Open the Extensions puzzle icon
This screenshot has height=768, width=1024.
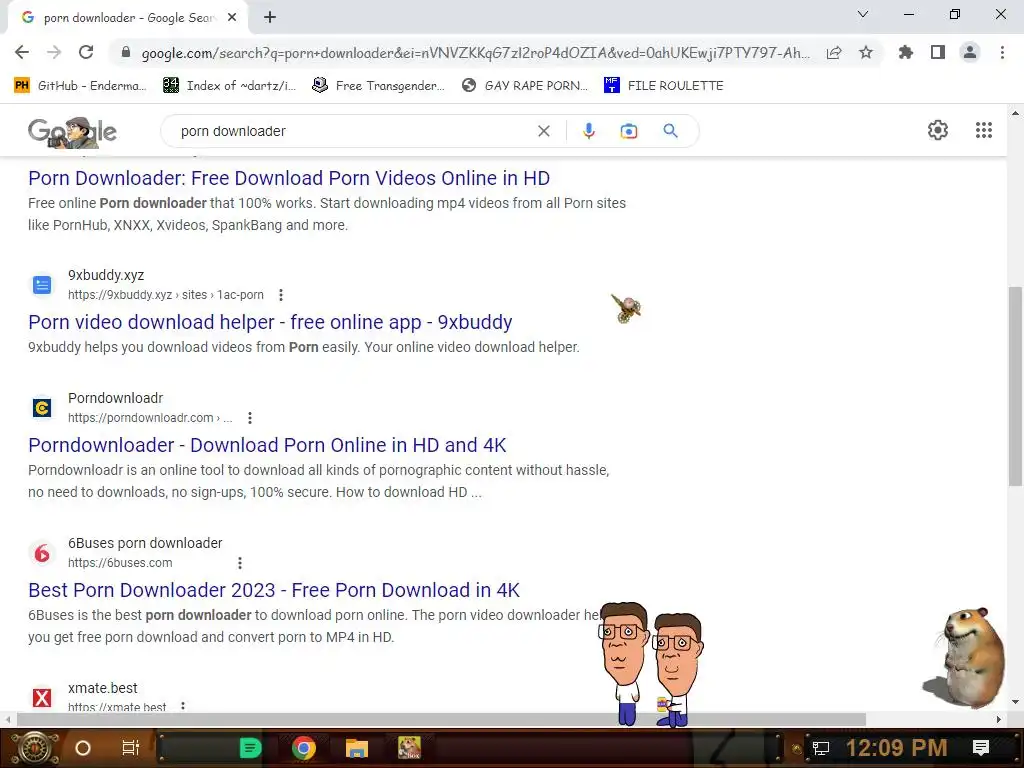coord(906,52)
